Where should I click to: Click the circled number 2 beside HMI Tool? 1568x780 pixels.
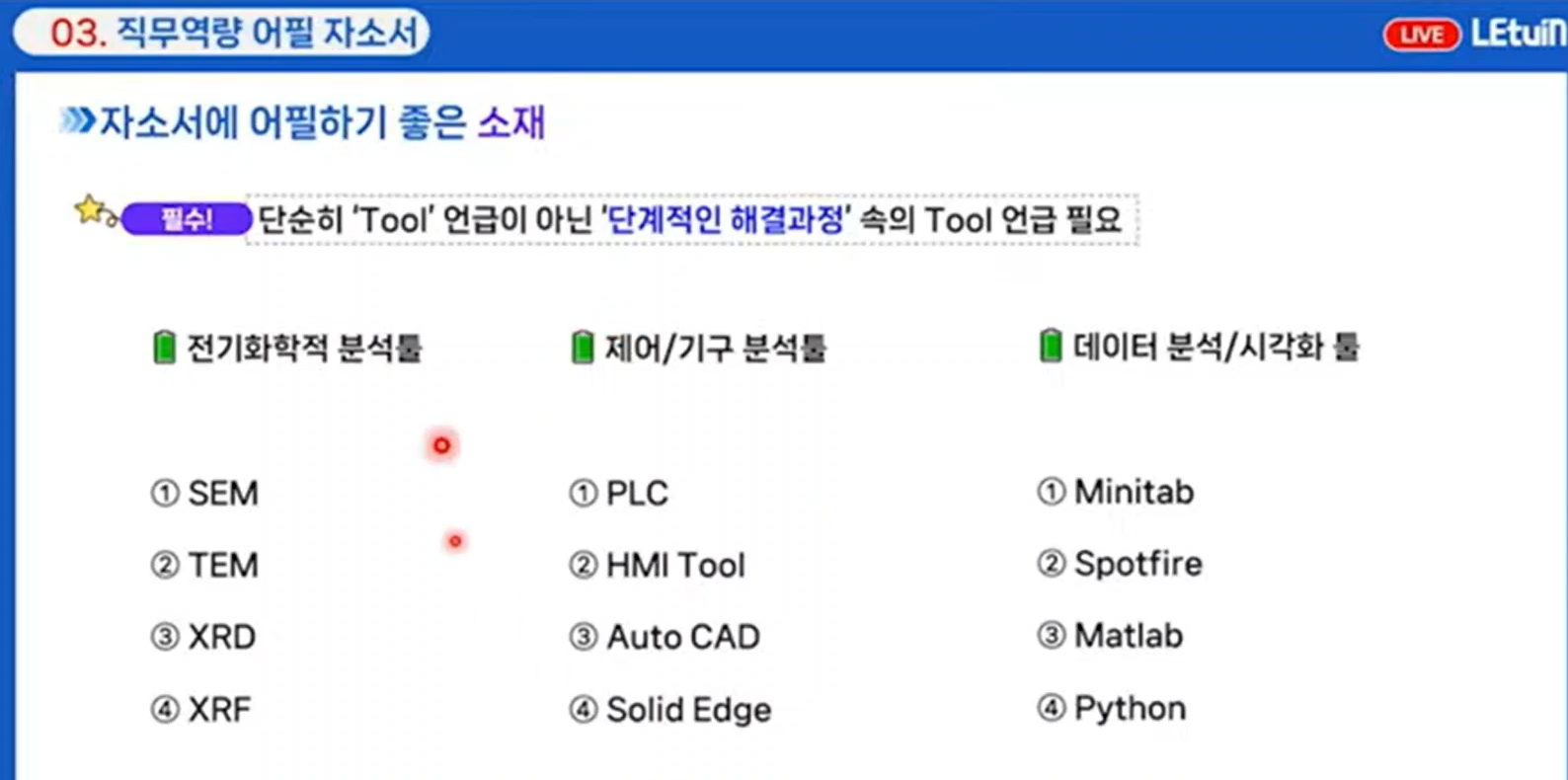583,565
